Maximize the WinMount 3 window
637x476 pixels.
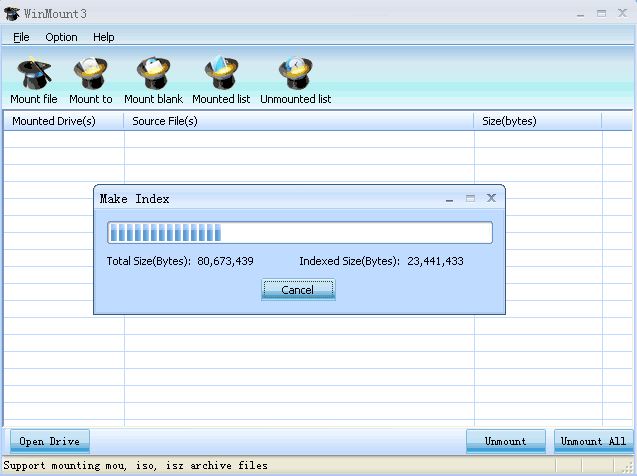(x=602, y=13)
